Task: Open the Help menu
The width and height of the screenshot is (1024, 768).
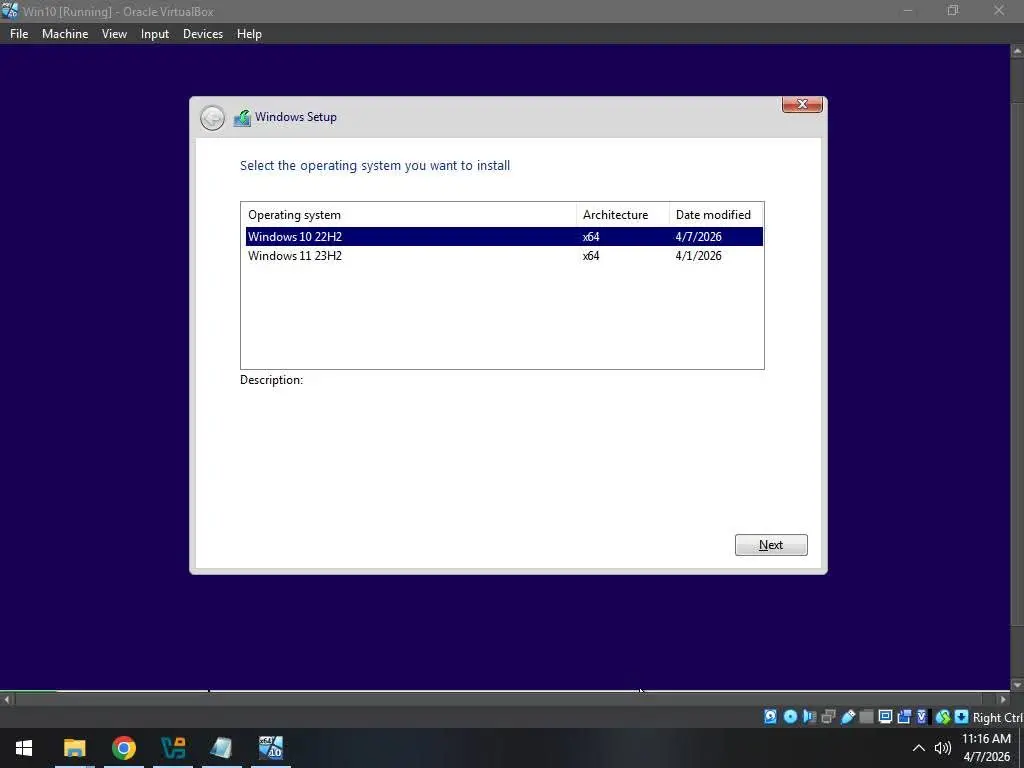Action: [249, 34]
